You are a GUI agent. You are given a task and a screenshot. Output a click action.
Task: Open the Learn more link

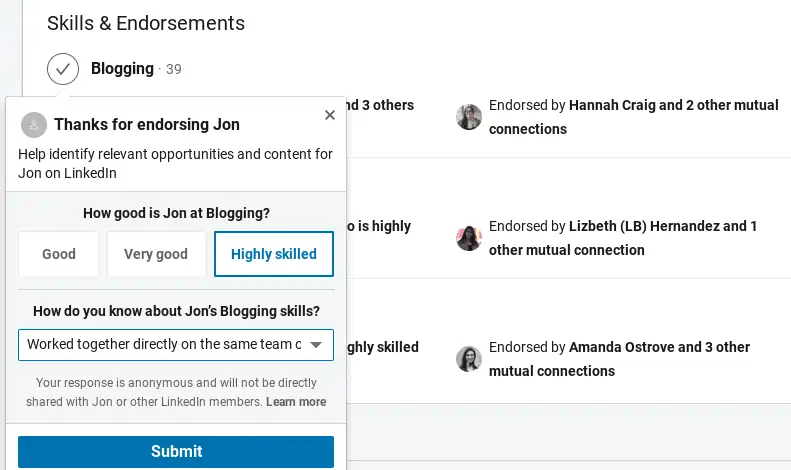pyautogui.click(x=296, y=402)
